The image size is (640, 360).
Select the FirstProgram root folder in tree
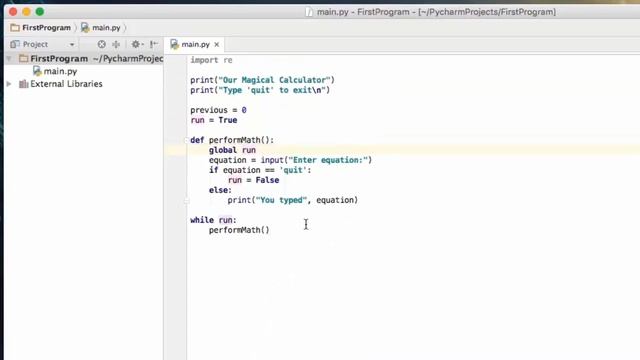(x=59, y=58)
